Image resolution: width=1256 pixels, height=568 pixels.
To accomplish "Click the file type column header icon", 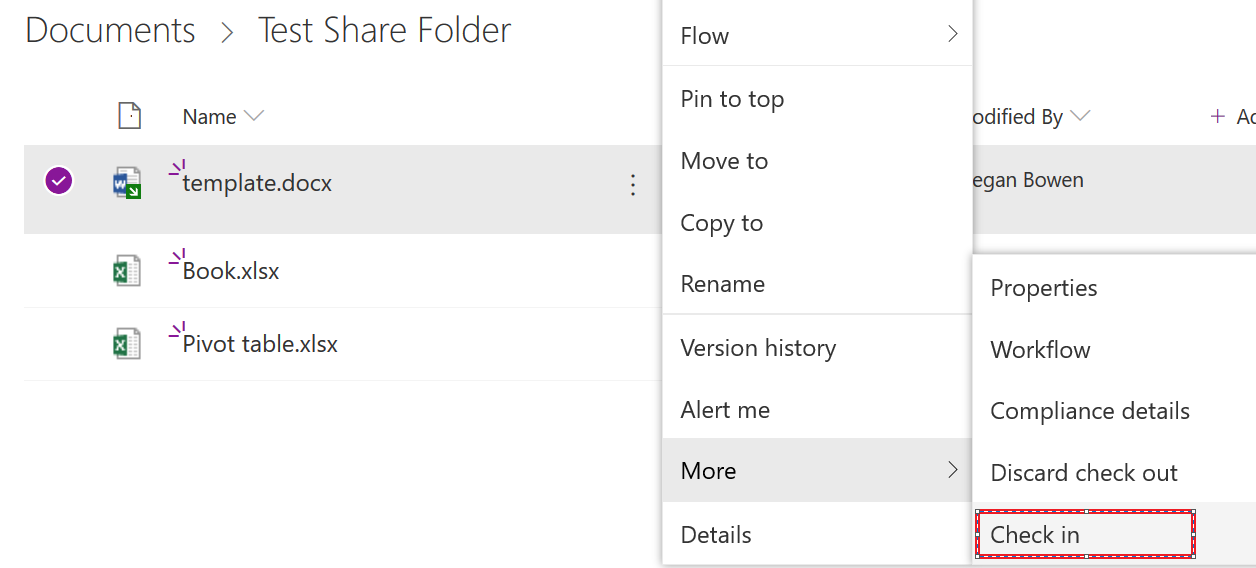I will [x=130, y=116].
